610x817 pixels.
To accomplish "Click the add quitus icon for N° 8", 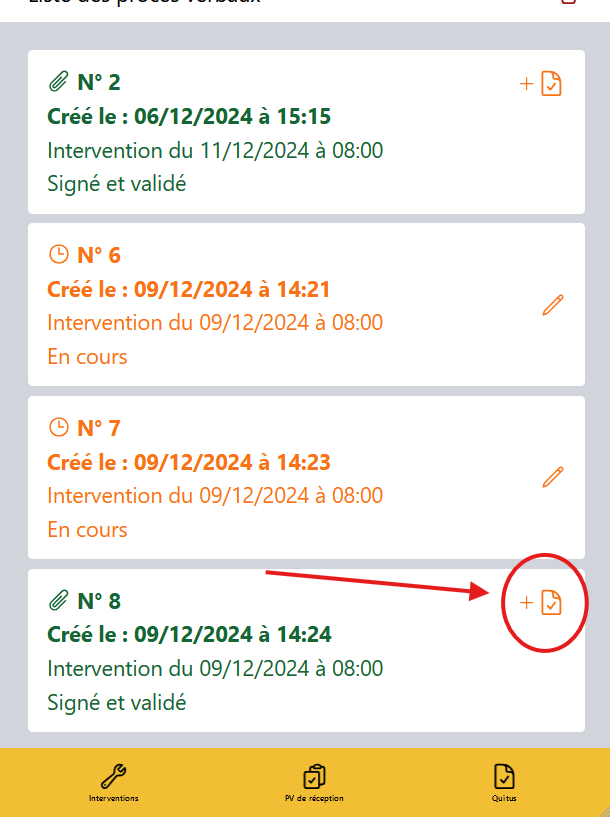I will [541, 603].
